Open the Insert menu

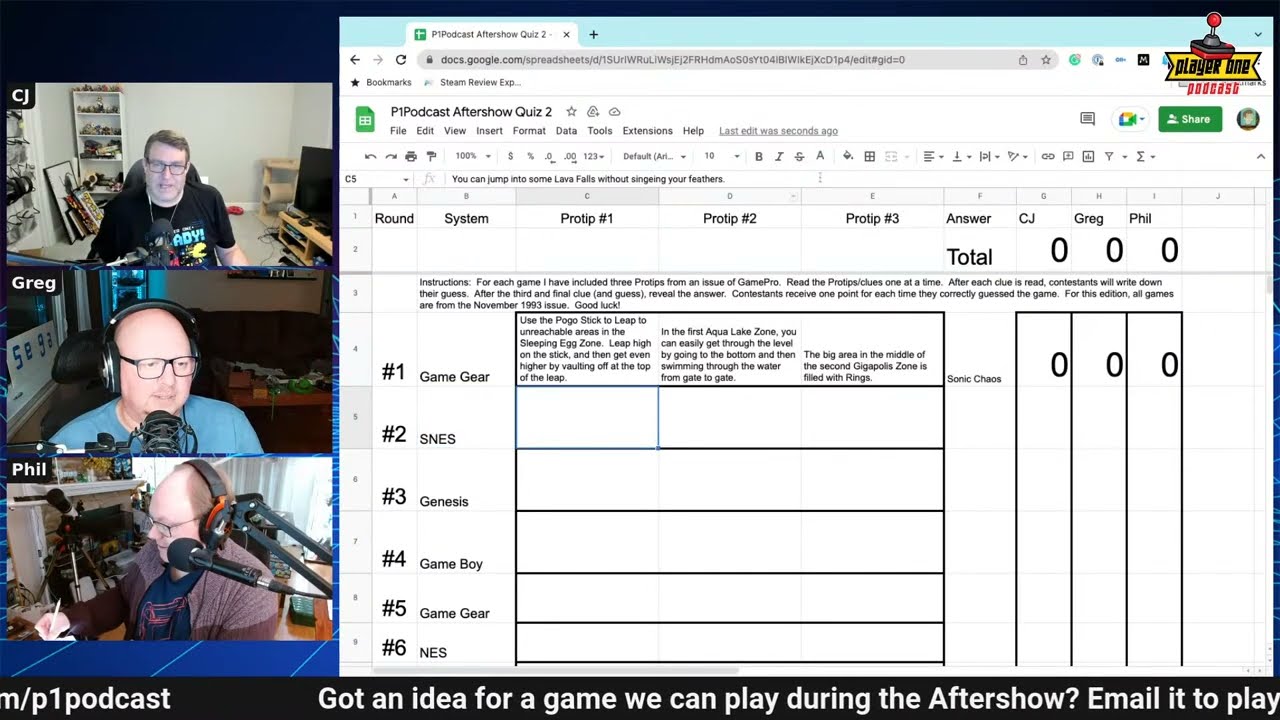489,131
